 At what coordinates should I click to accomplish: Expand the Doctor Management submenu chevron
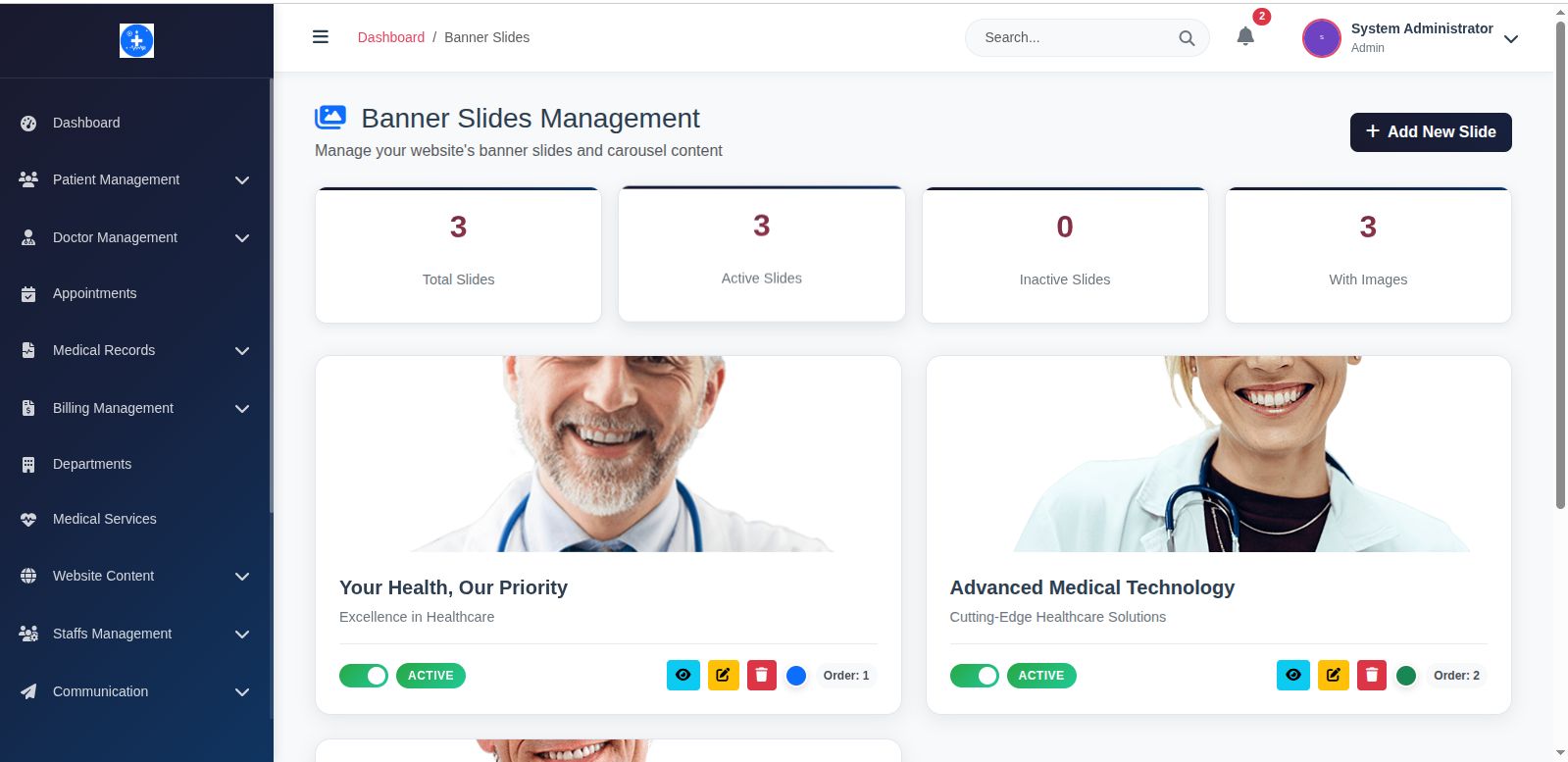click(x=242, y=238)
